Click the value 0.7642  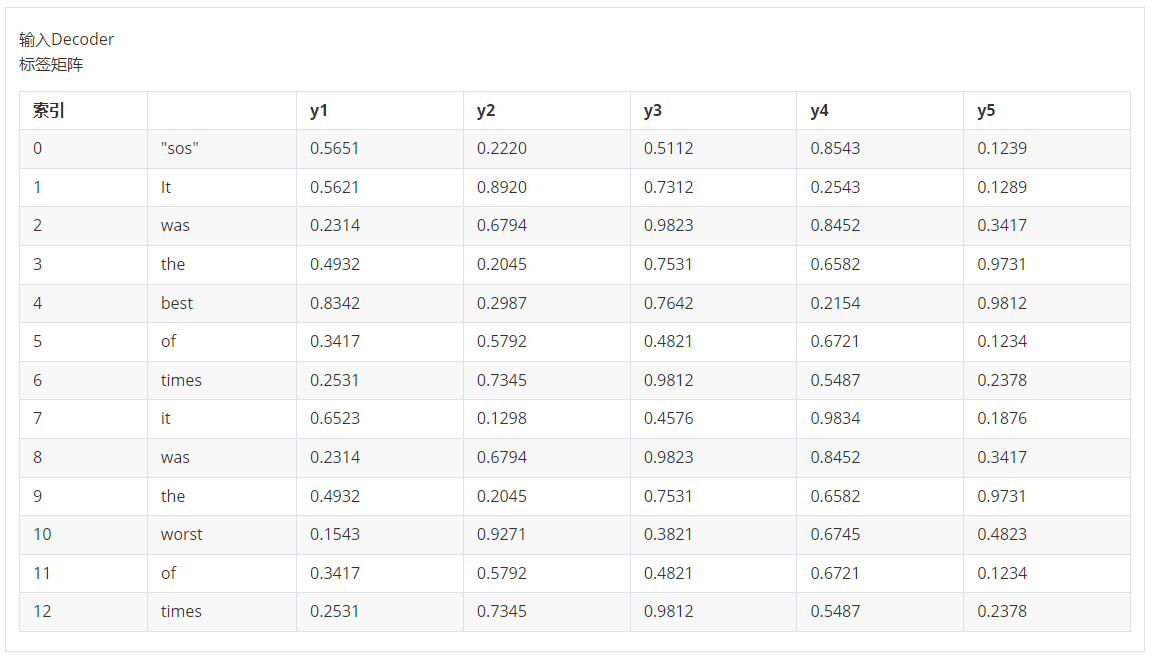[668, 303]
